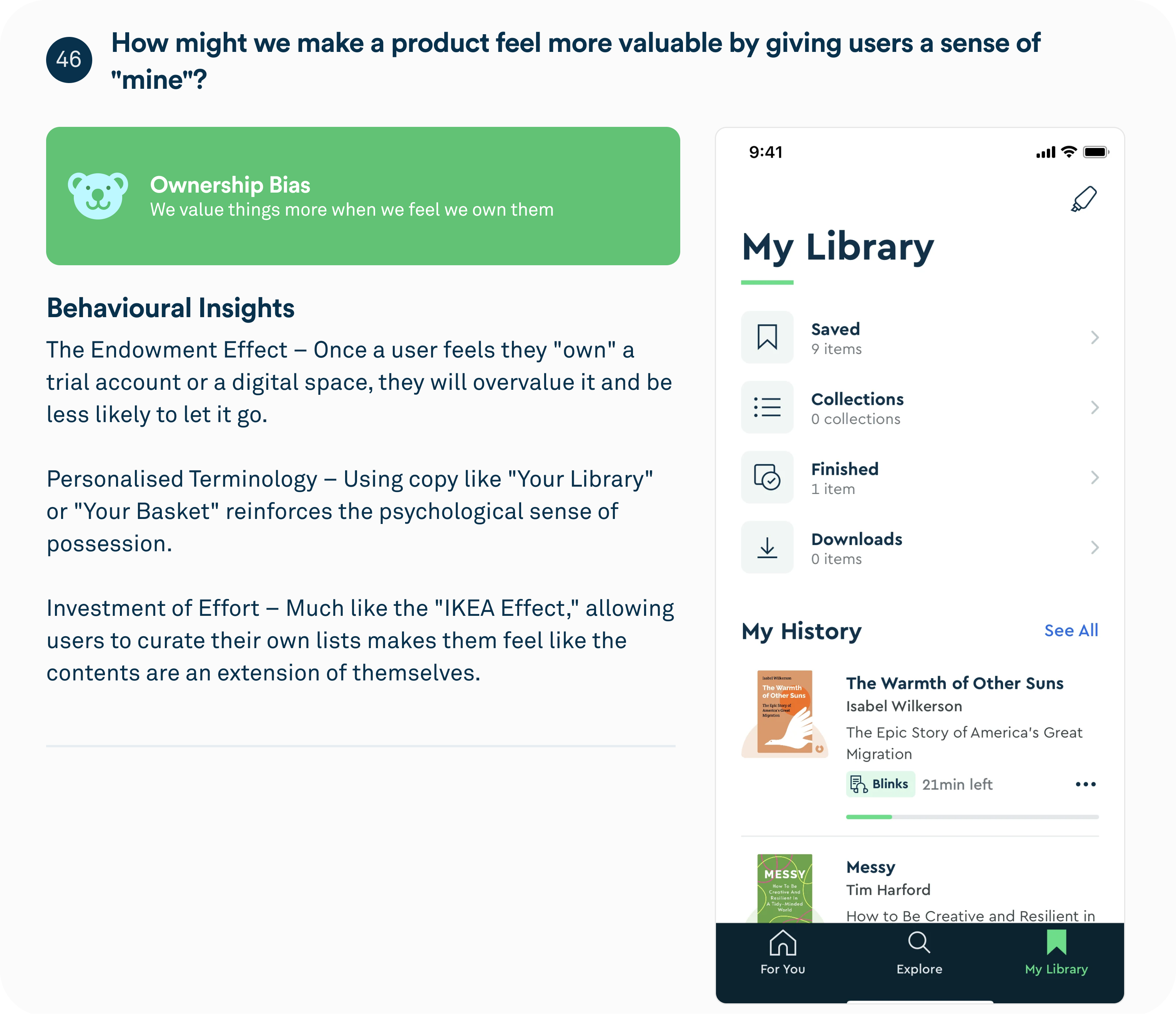The image size is (1176, 1016).
Task: Open the Saved bookmark icon
Action: pos(767,337)
